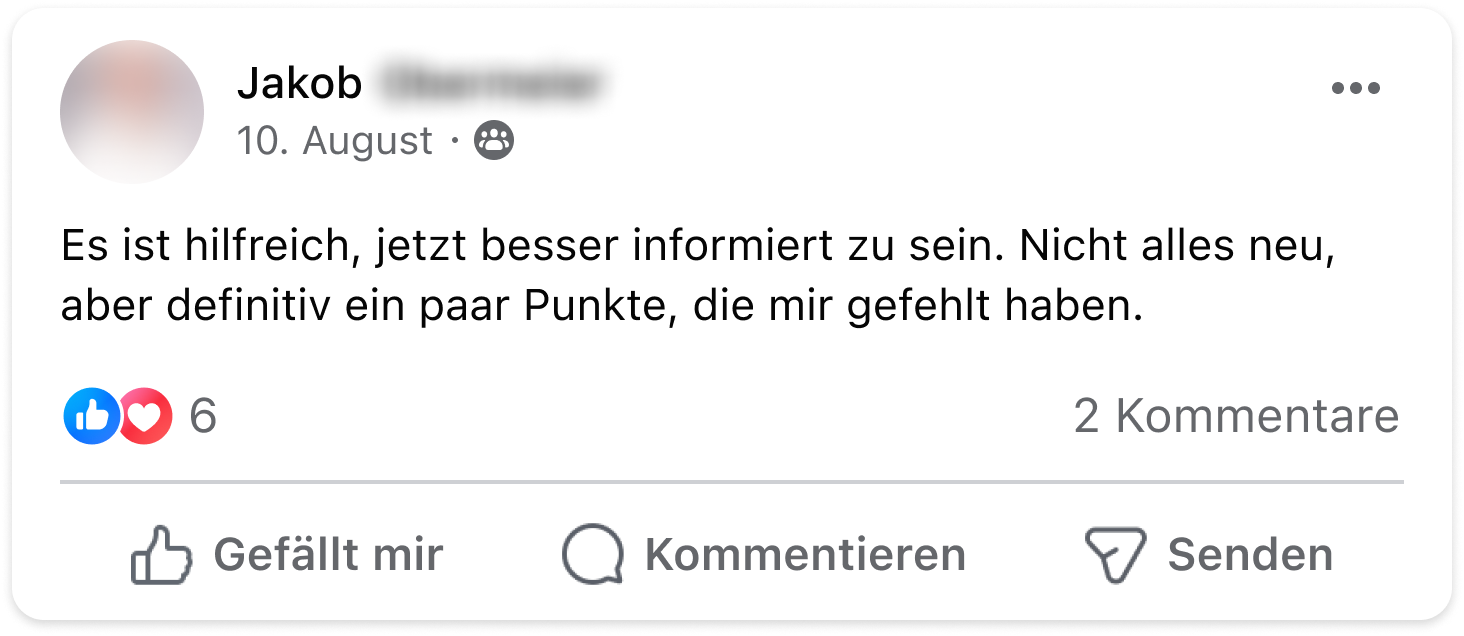Show who reacted via the count 6
1464x636 pixels.
[x=202, y=416]
